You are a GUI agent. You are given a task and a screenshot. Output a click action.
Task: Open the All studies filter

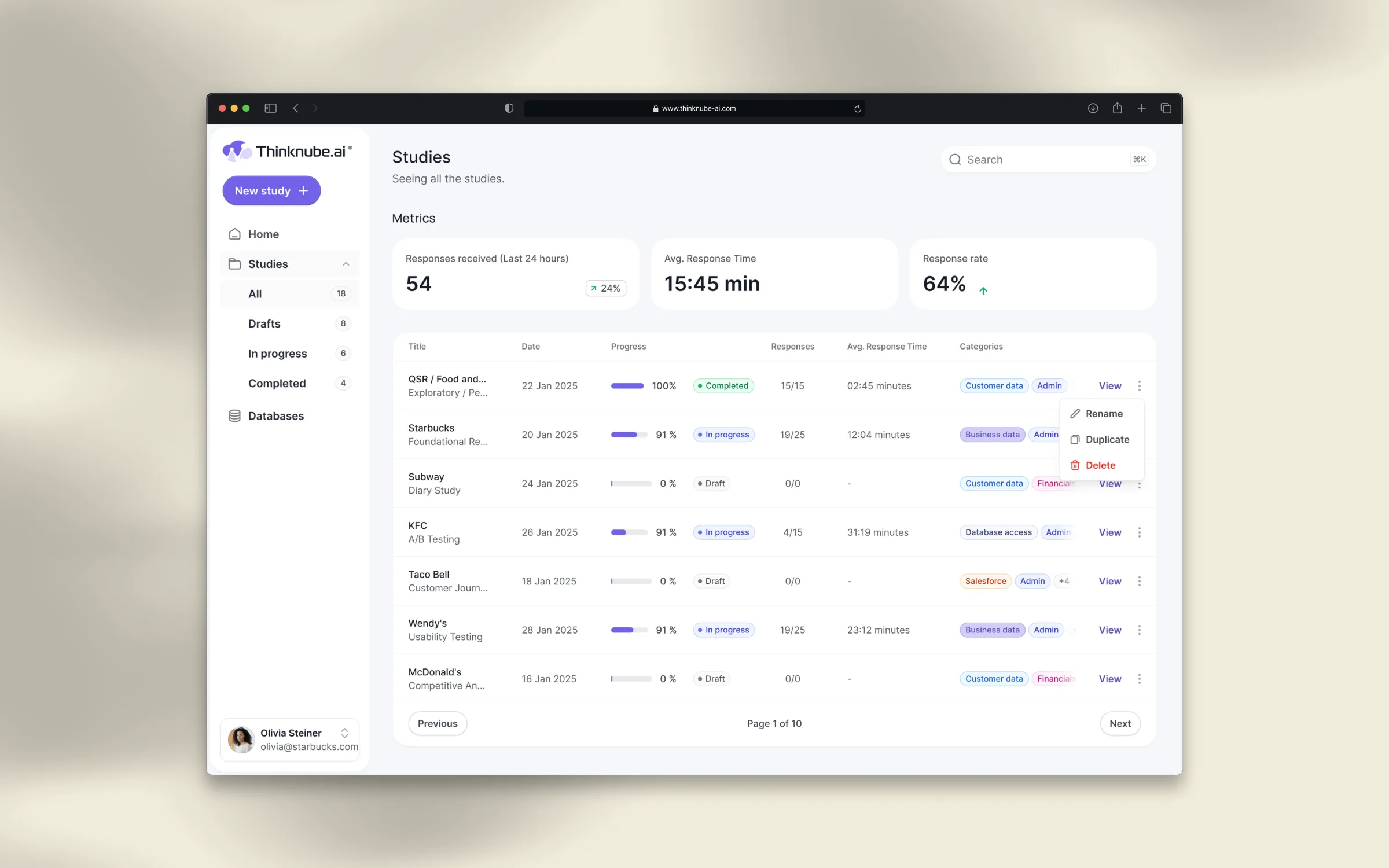point(289,294)
